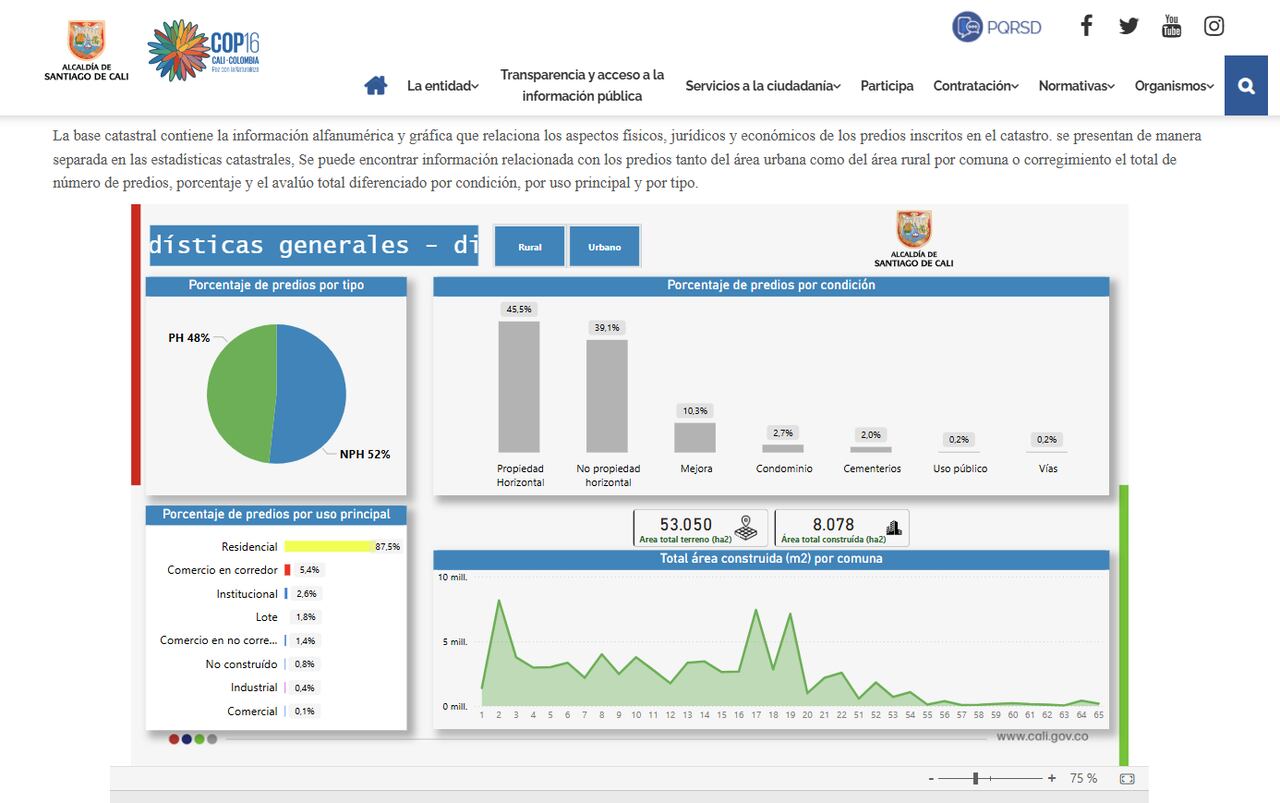
Task: Adjust the 75% zoom slider handle
Action: point(975,777)
